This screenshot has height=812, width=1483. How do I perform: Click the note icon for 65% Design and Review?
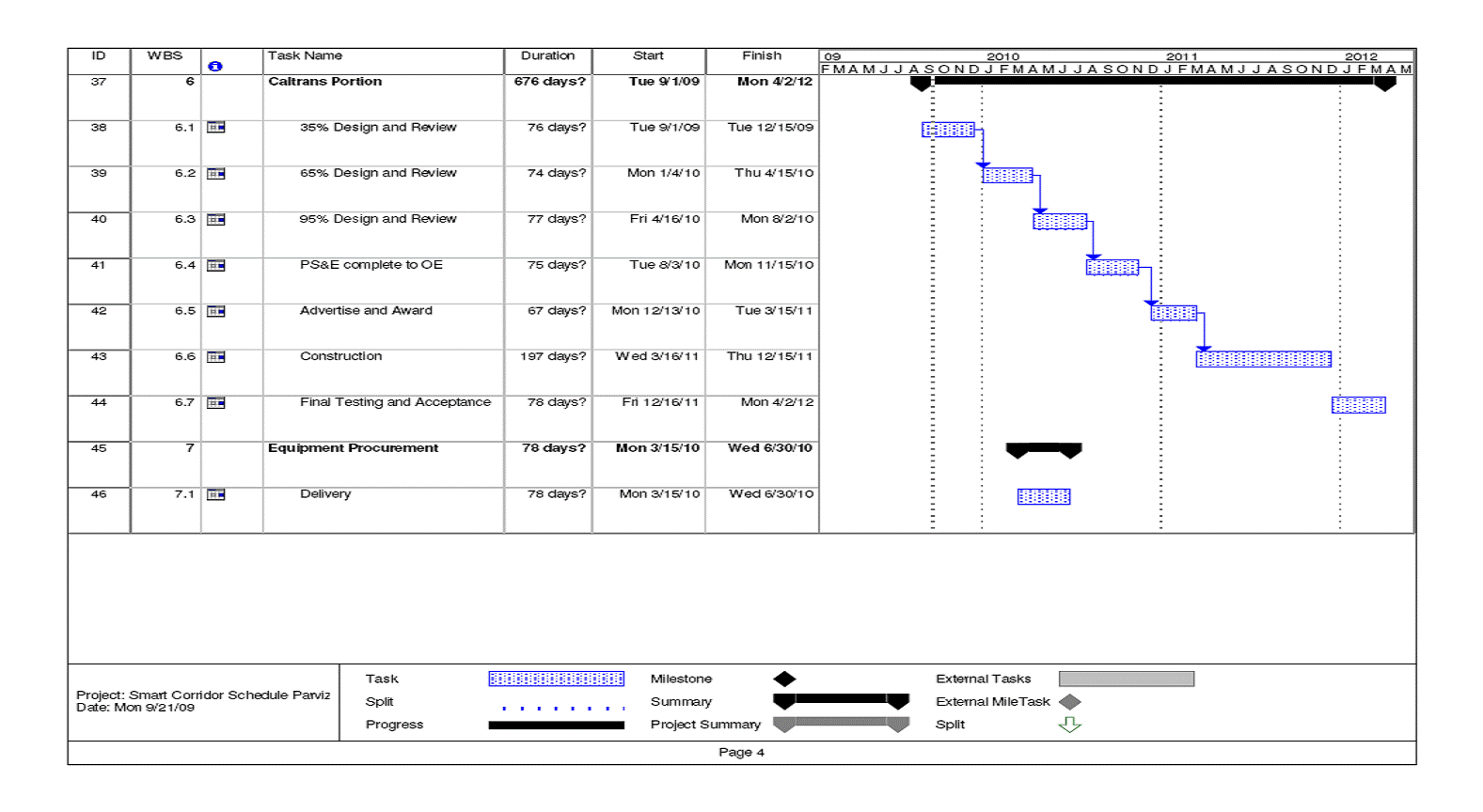click(x=216, y=173)
